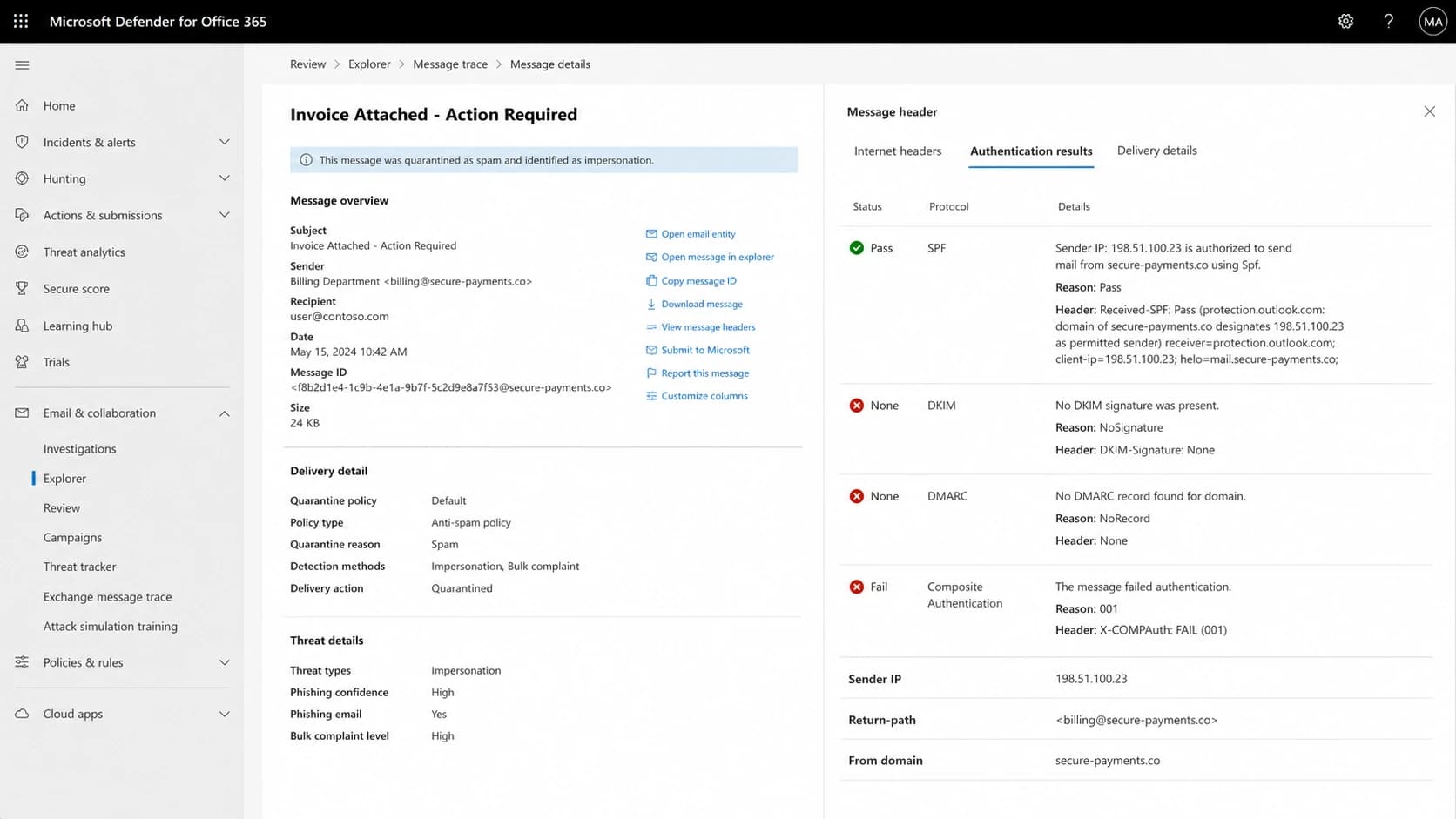
Task: Open Threat tracker in sidebar
Action: pos(79,567)
